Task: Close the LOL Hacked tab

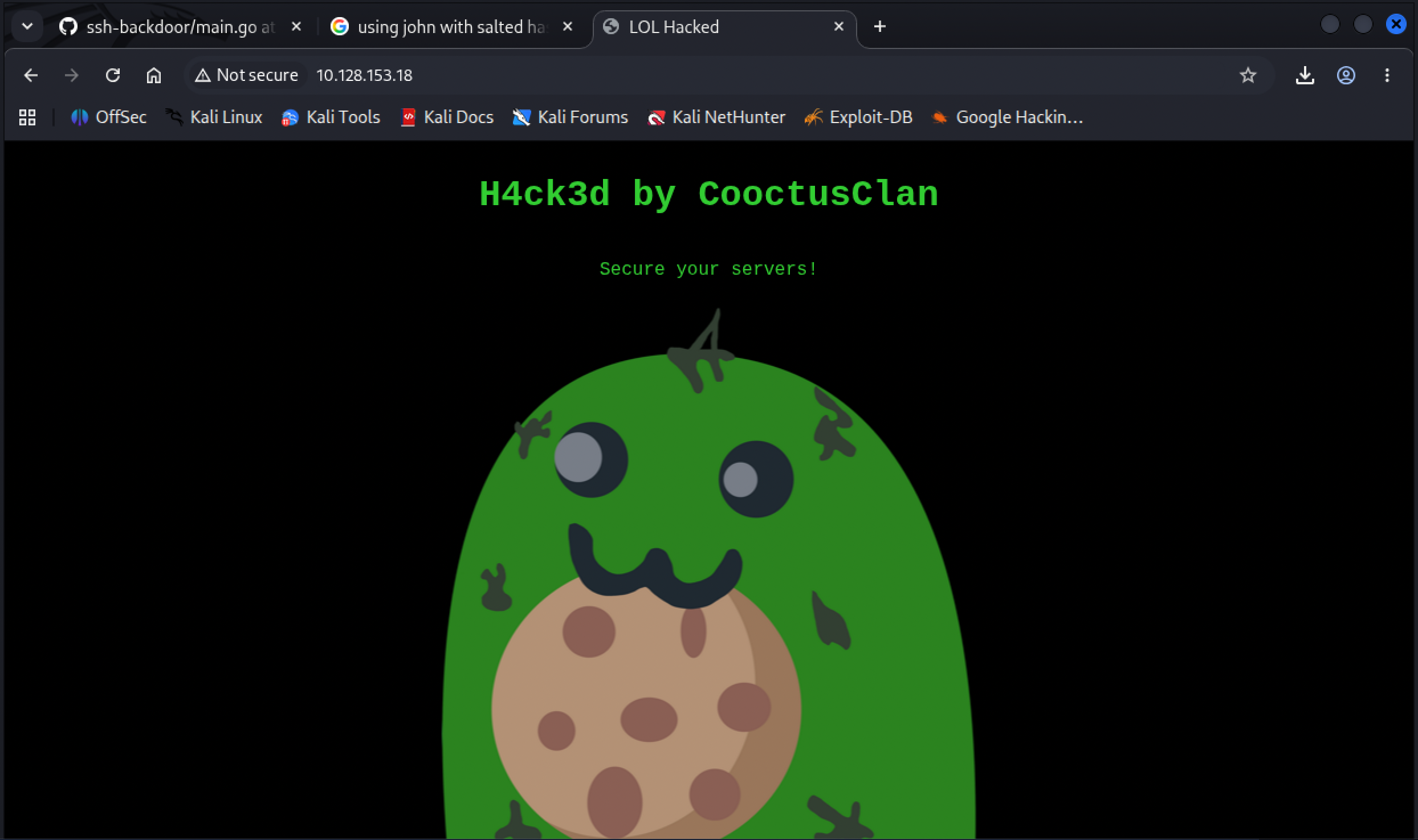Action: tap(839, 27)
